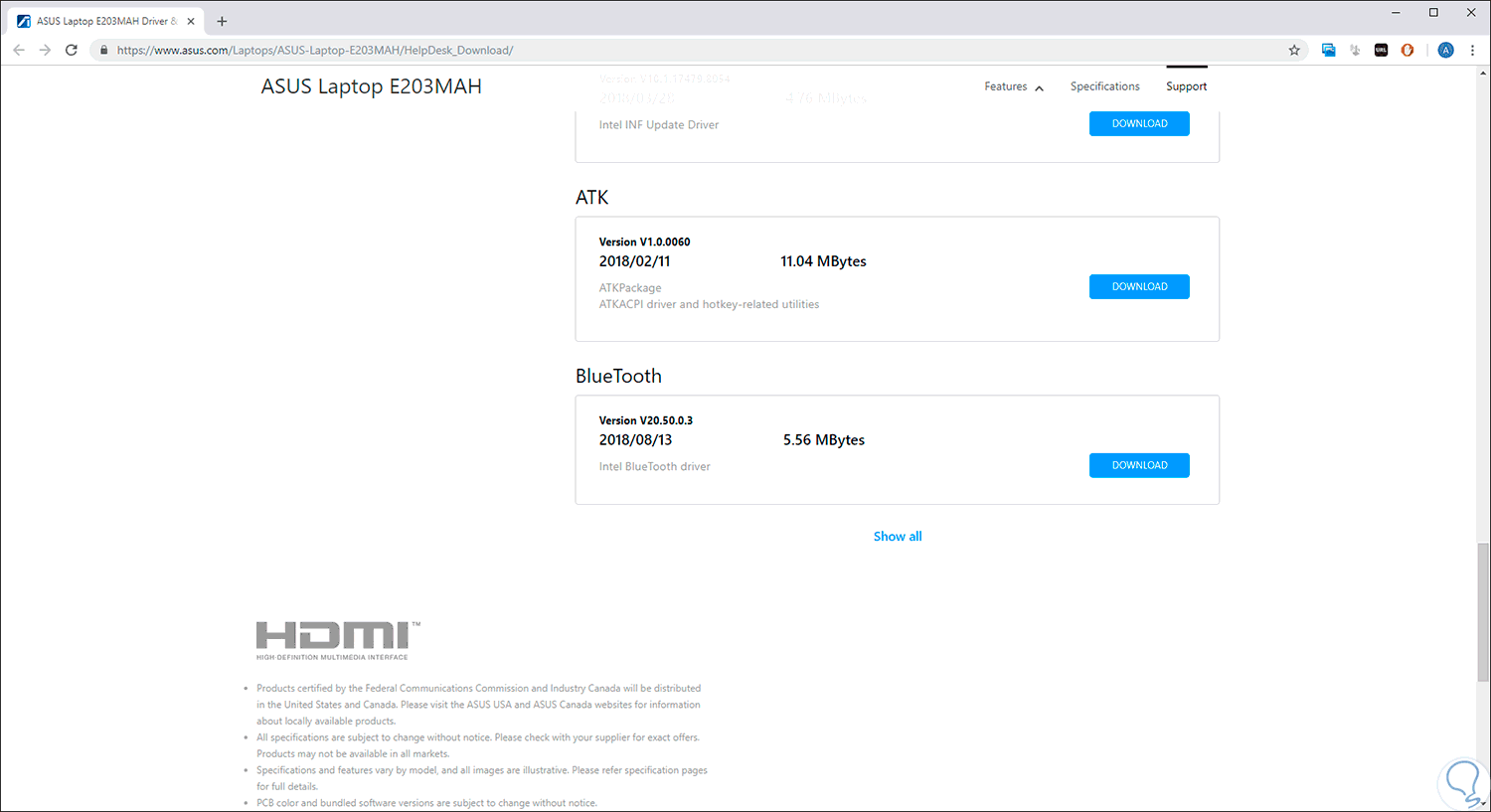Click the HDMI logo image
The height and width of the screenshot is (812, 1491).
(x=338, y=640)
